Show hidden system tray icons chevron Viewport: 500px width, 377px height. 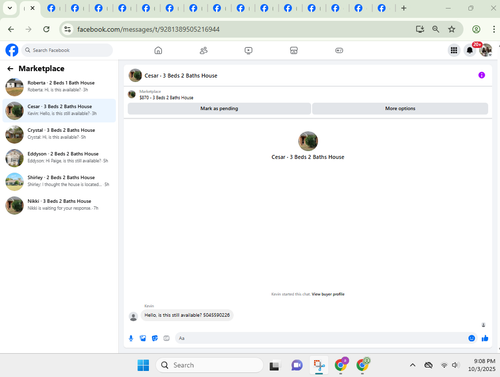[x=413, y=365]
